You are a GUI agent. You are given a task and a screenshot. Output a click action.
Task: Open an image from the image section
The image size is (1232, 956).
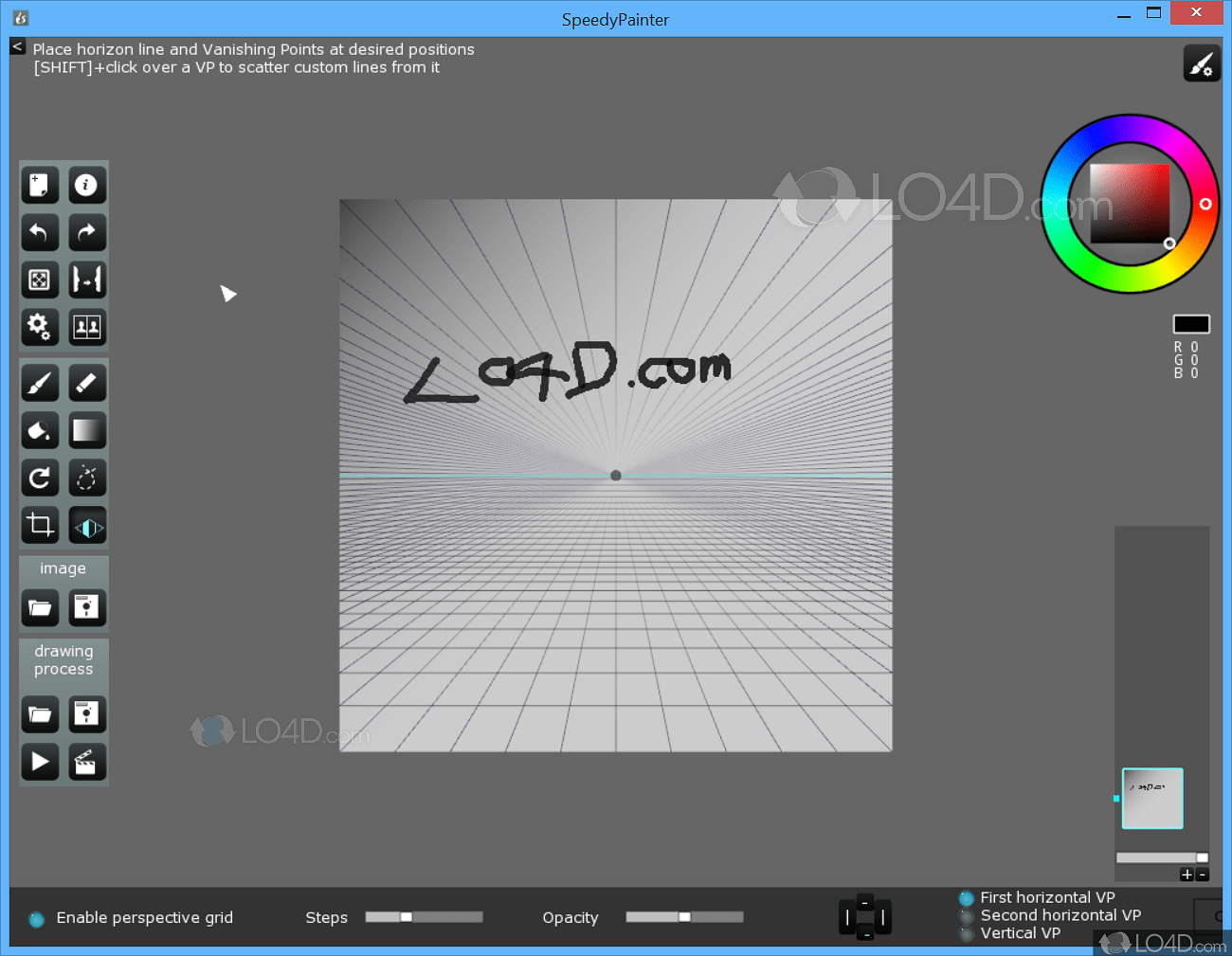point(40,607)
